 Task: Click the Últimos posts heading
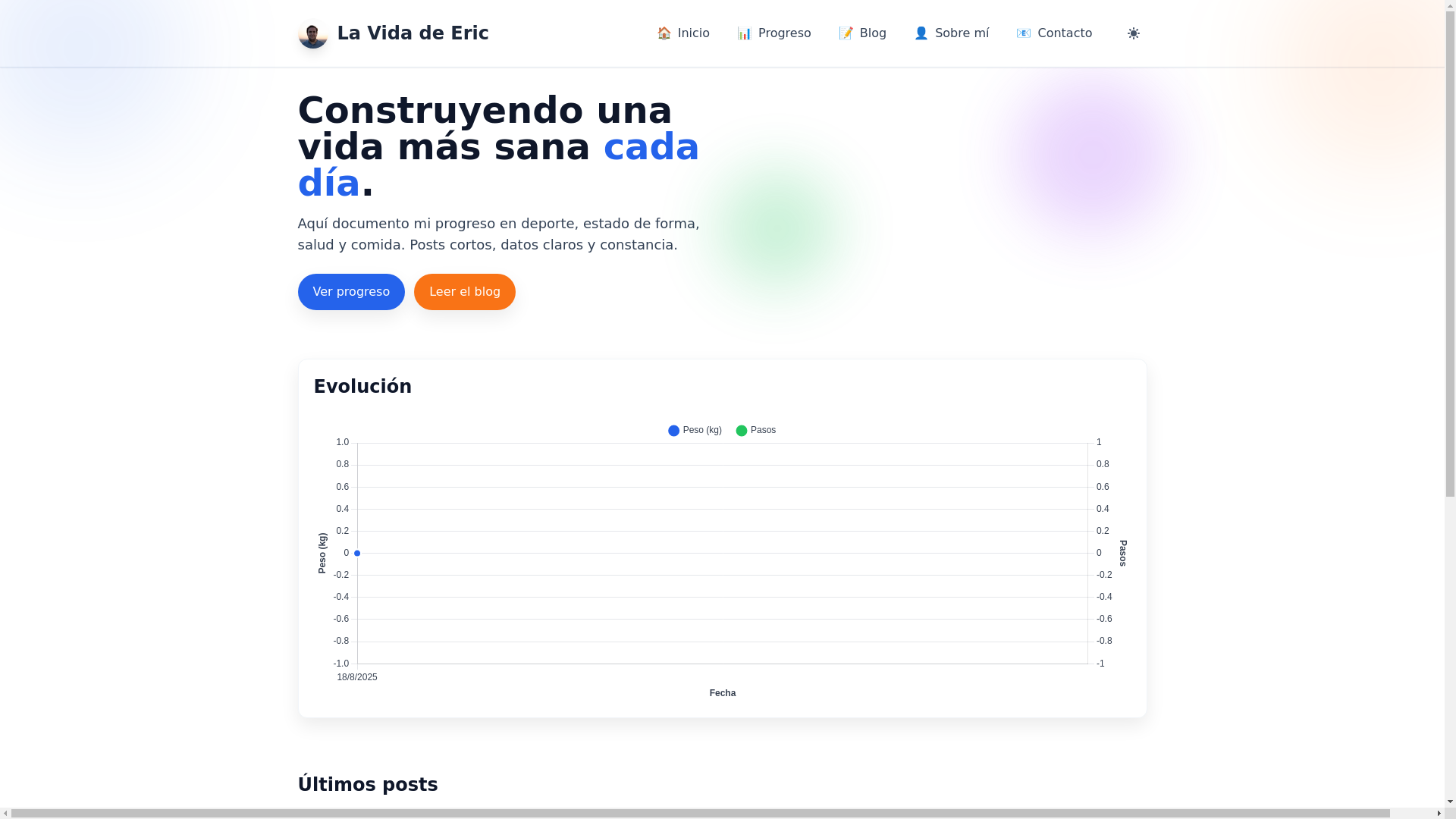tap(368, 785)
